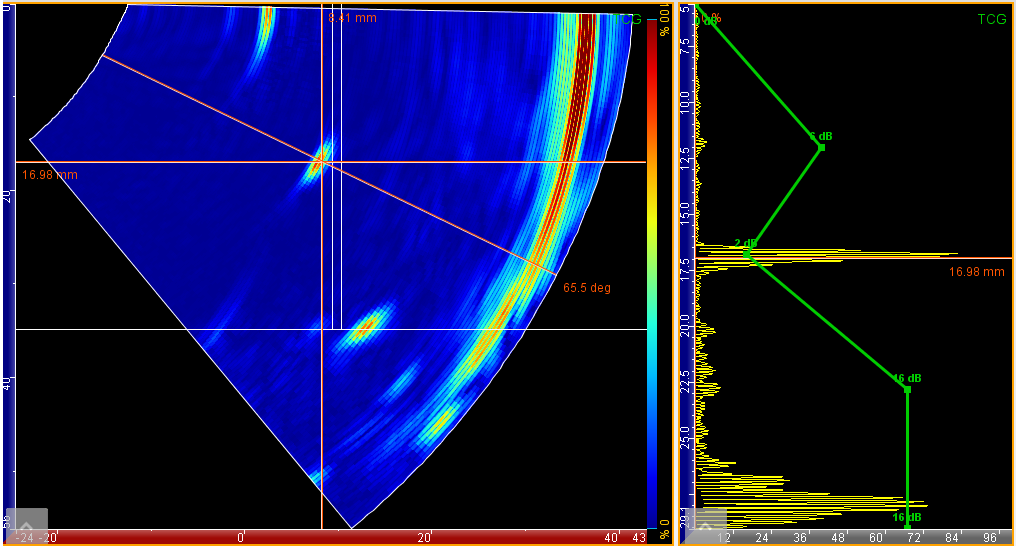
Task: Select the lowest 16 dB TCG point
Action: [x=907, y=527]
